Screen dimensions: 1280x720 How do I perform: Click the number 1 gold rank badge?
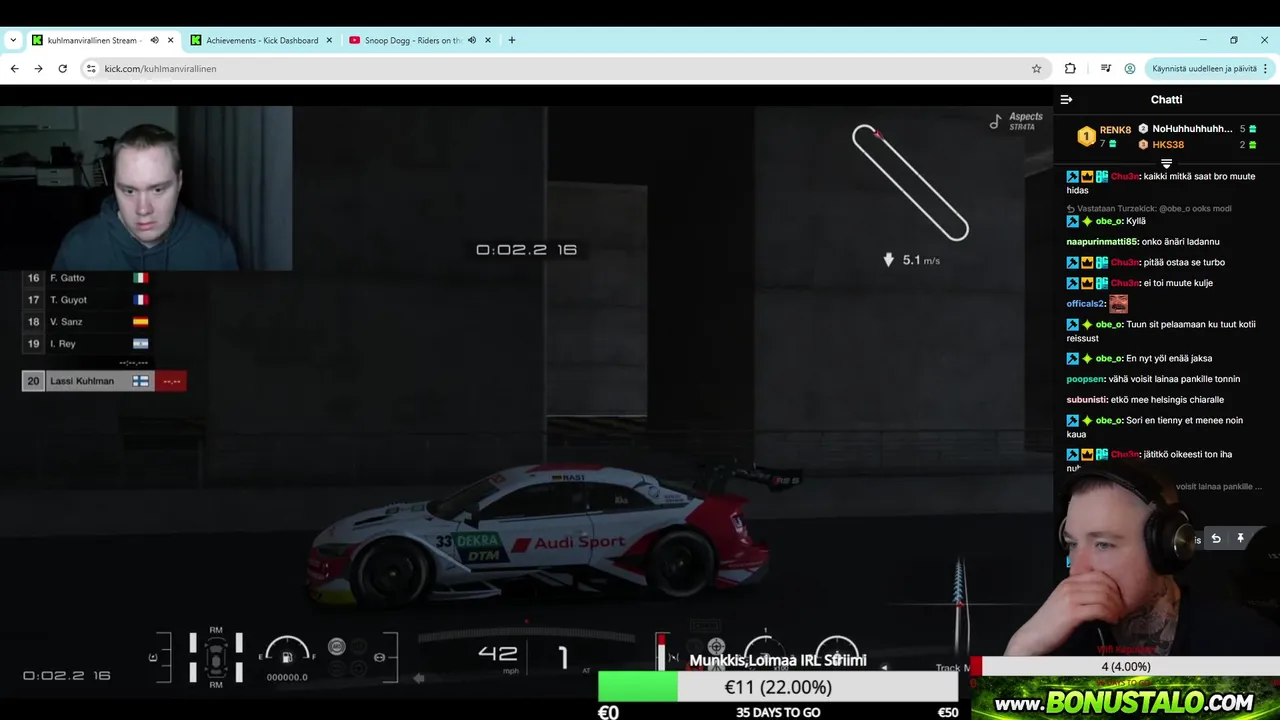point(1086,136)
